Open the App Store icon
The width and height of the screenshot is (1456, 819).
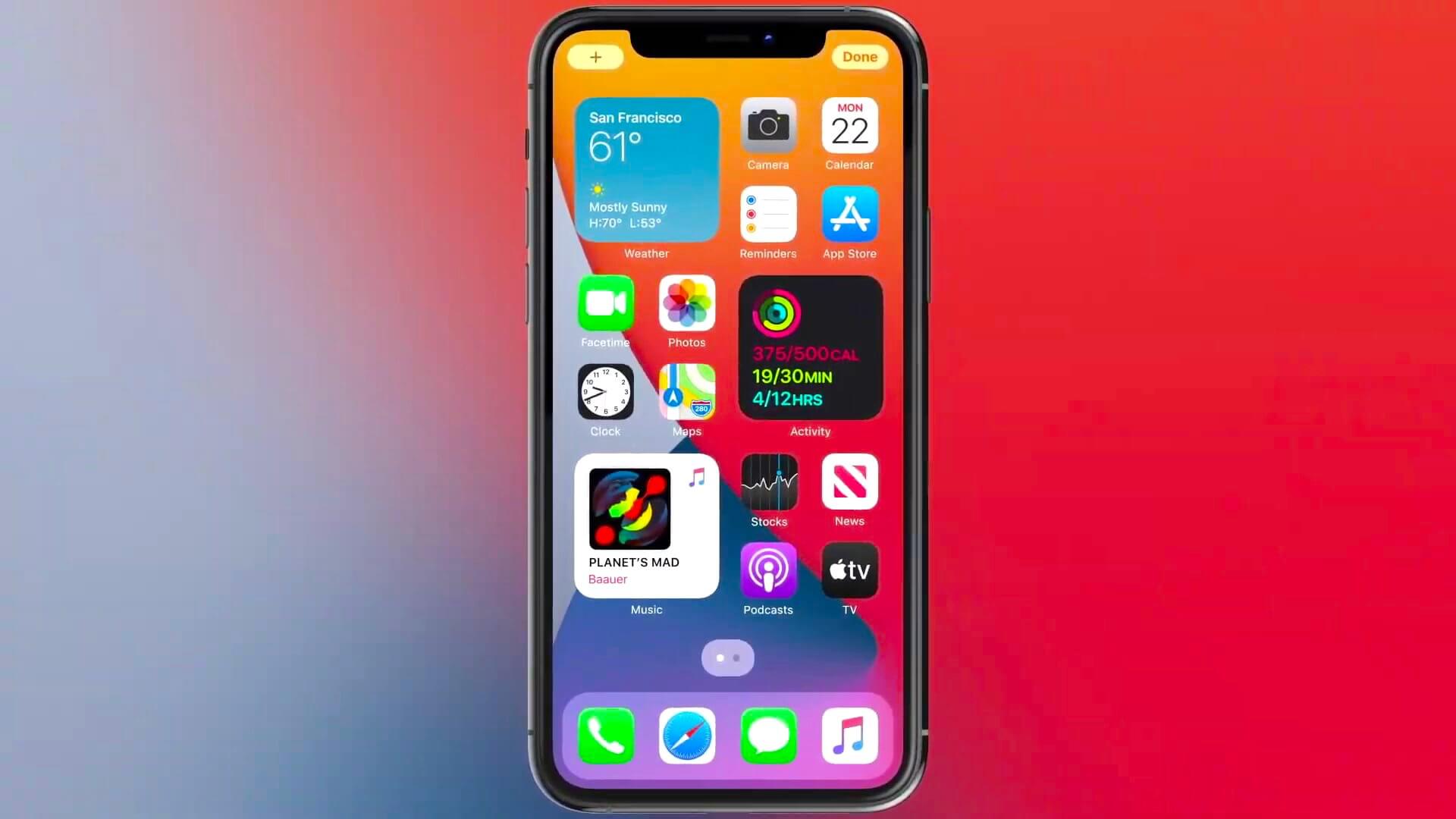click(x=849, y=214)
